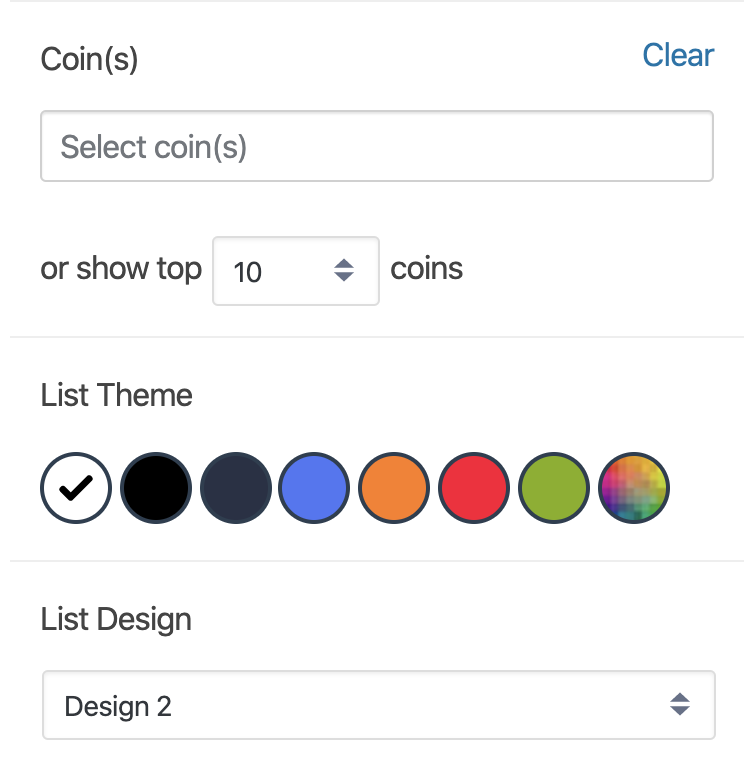
Task: Click the List Theme section heading
Action: click(116, 395)
